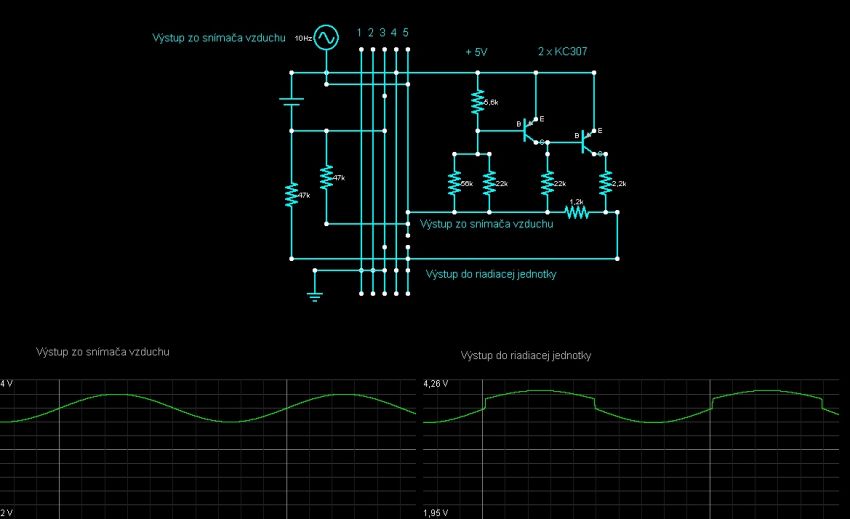The image size is (850, 519).
Task: Click 'Výstup zo snímača vzduchu' beside the 10Hz source
Action: pyautogui.click(x=218, y=38)
